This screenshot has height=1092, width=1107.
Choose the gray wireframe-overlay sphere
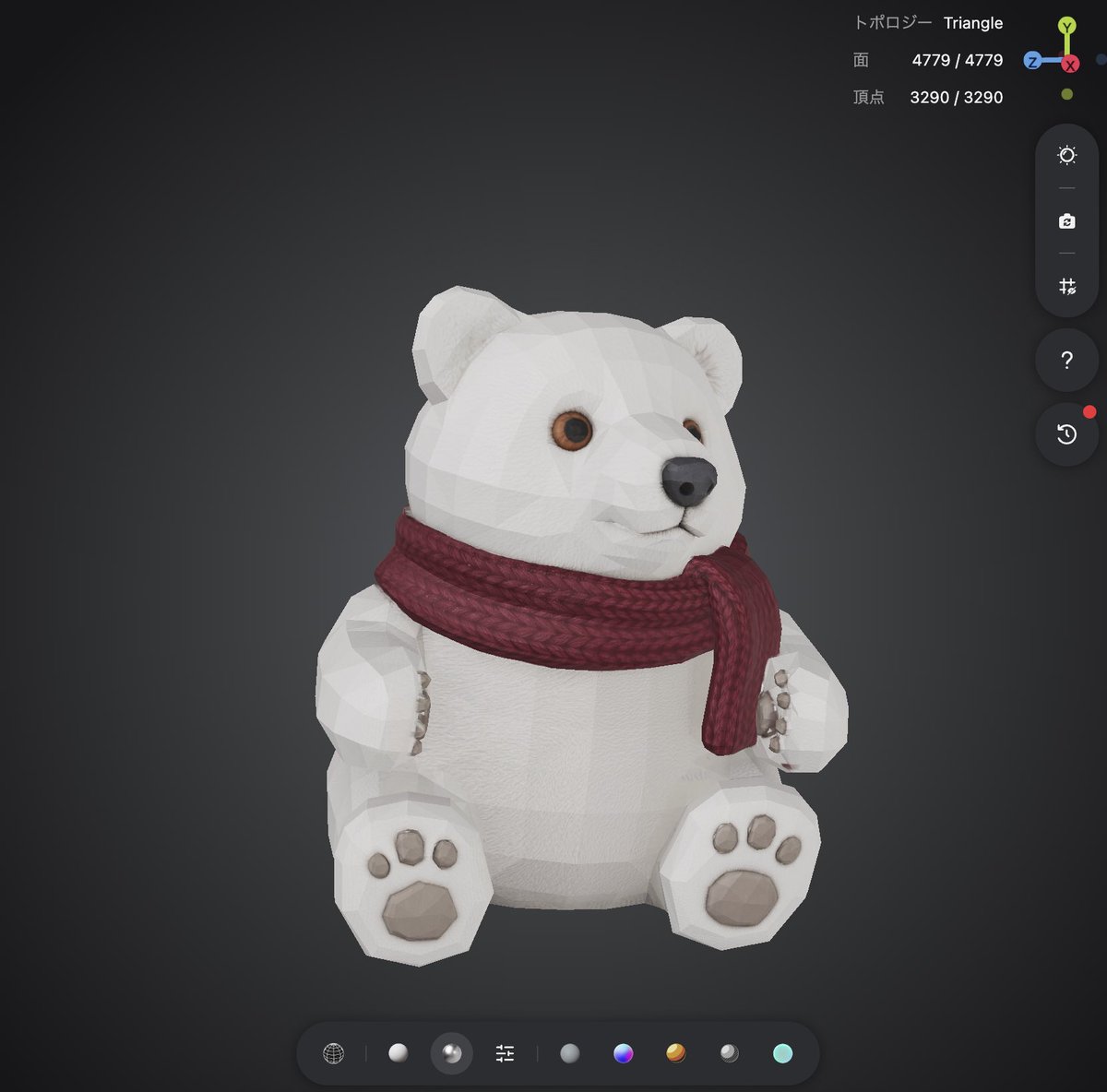(x=730, y=1053)
